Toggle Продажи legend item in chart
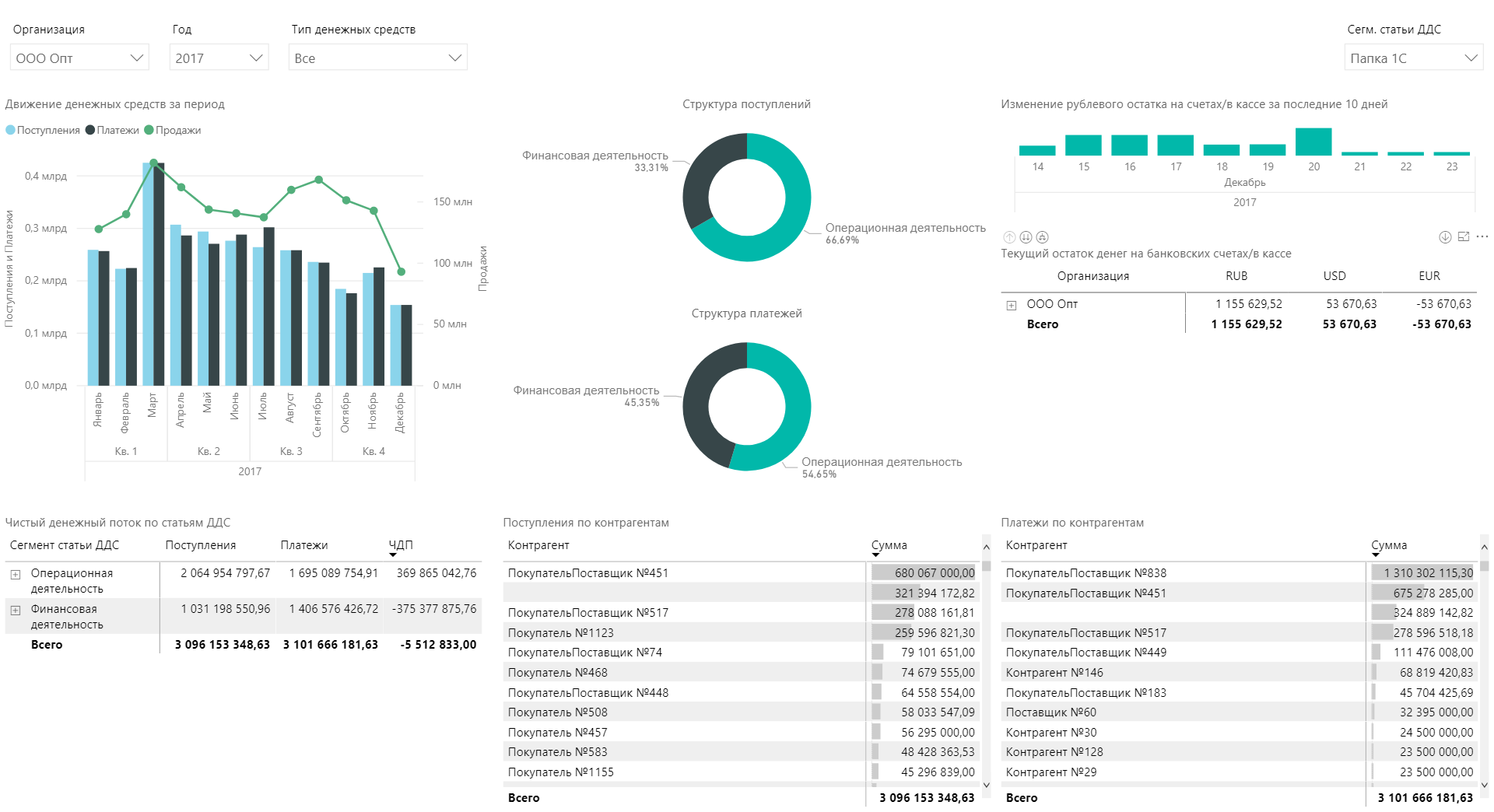Screen dimensions: 1494x812 173,131
